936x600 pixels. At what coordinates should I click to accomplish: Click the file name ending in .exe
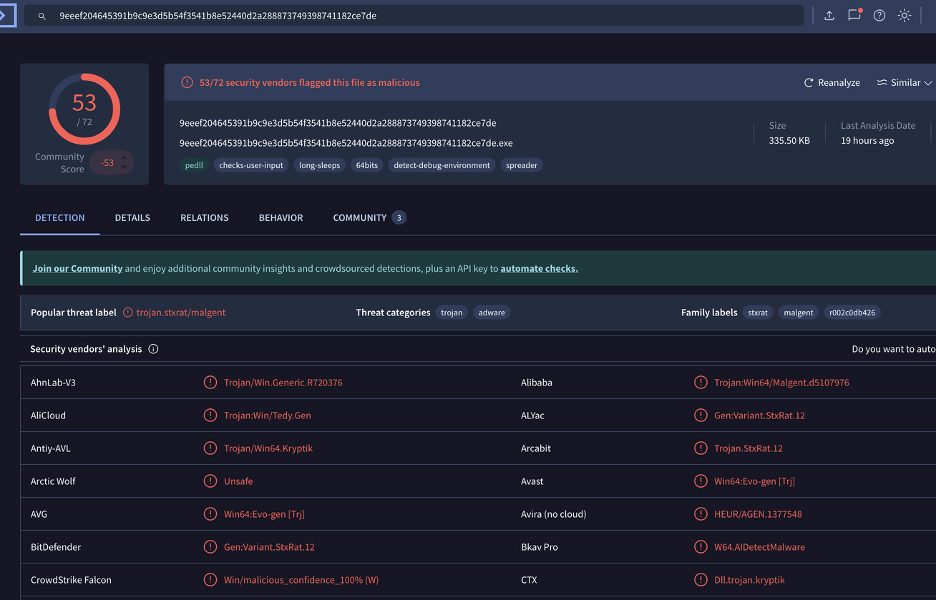point(346,143)
